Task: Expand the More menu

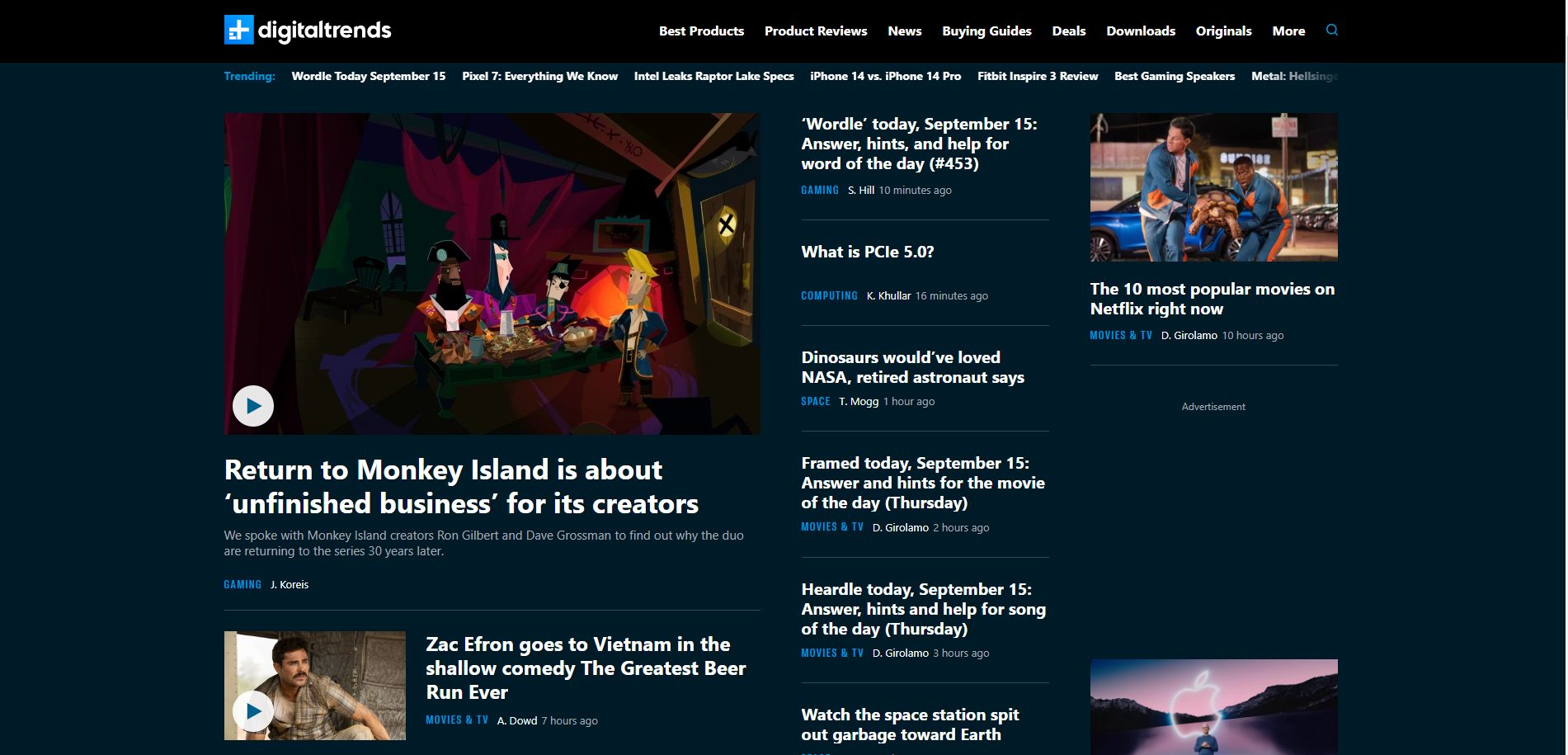Action: pyautogui.click(x=1288, y=31)
